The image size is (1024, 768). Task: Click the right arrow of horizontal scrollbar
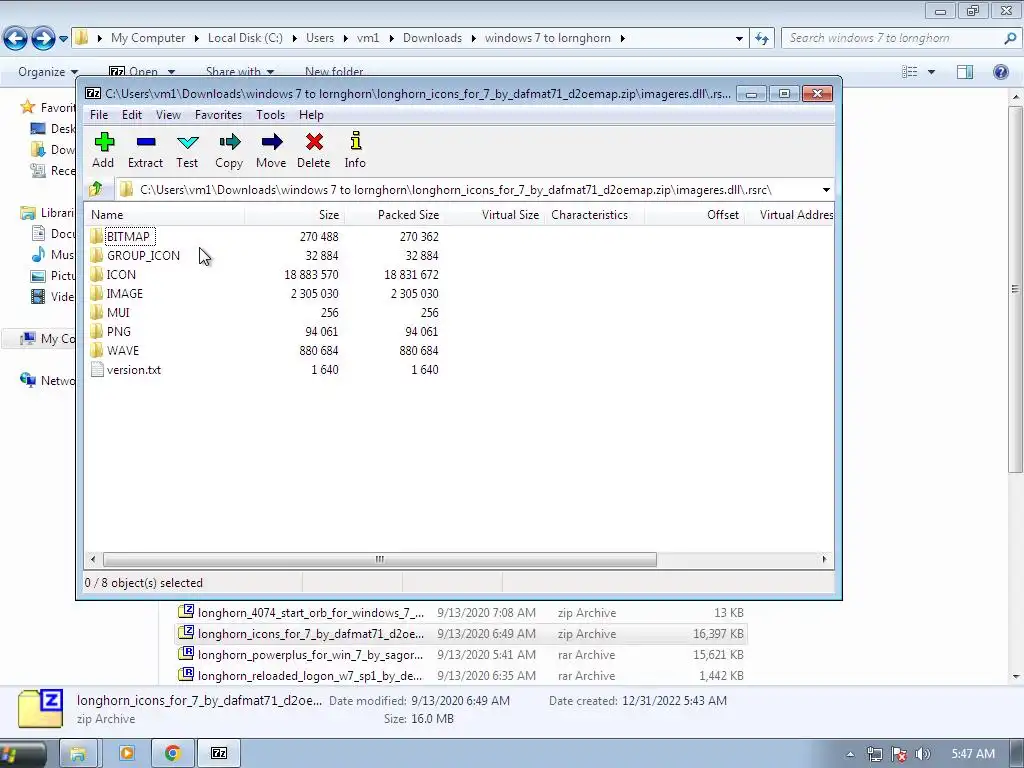click(x=824, y=560)
